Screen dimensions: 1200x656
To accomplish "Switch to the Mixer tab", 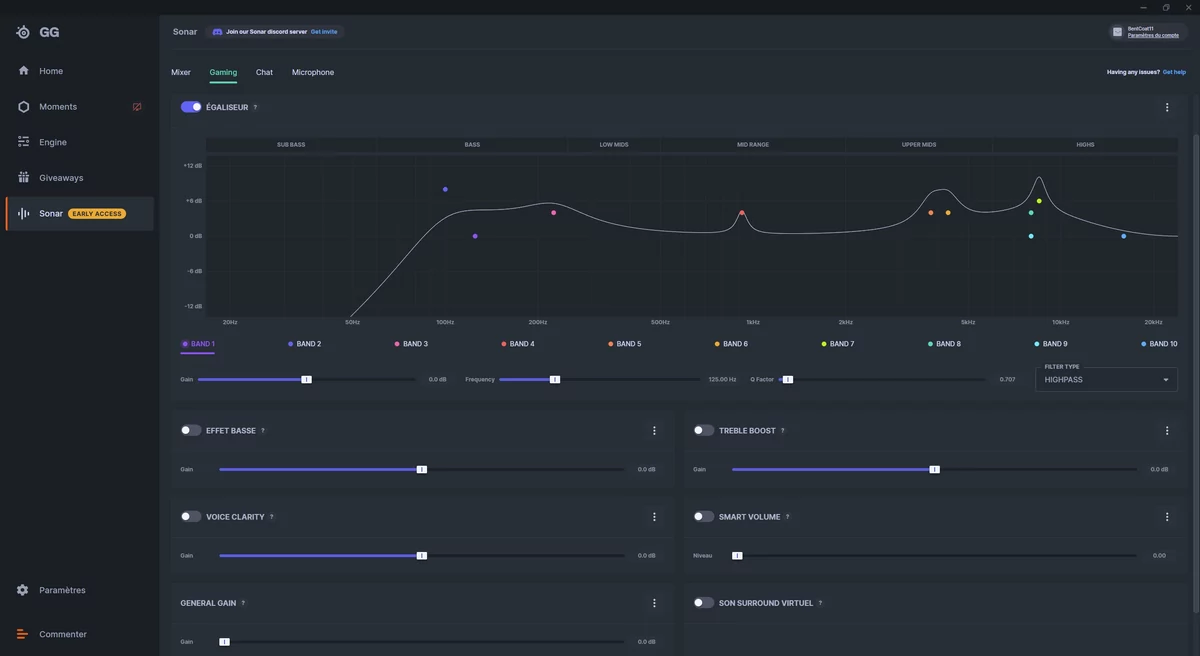I will 181,72.
